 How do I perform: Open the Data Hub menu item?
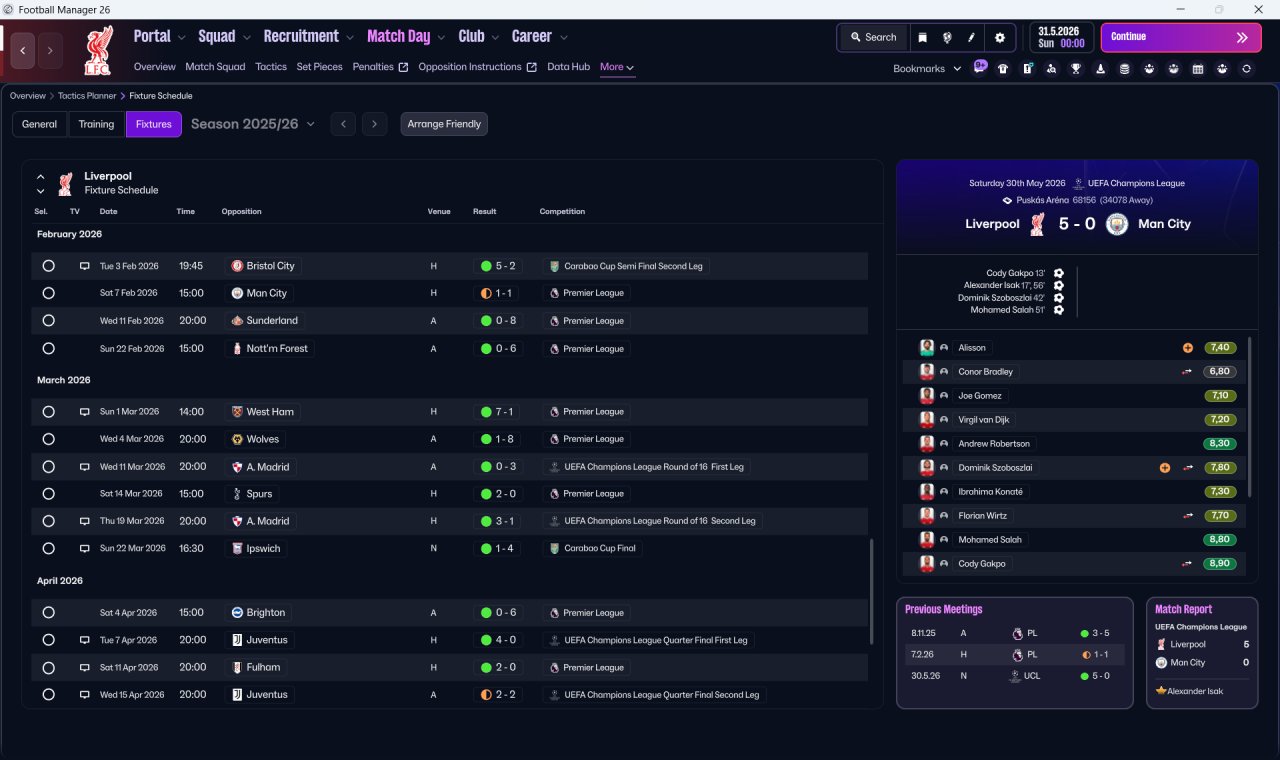click(568, 67)
